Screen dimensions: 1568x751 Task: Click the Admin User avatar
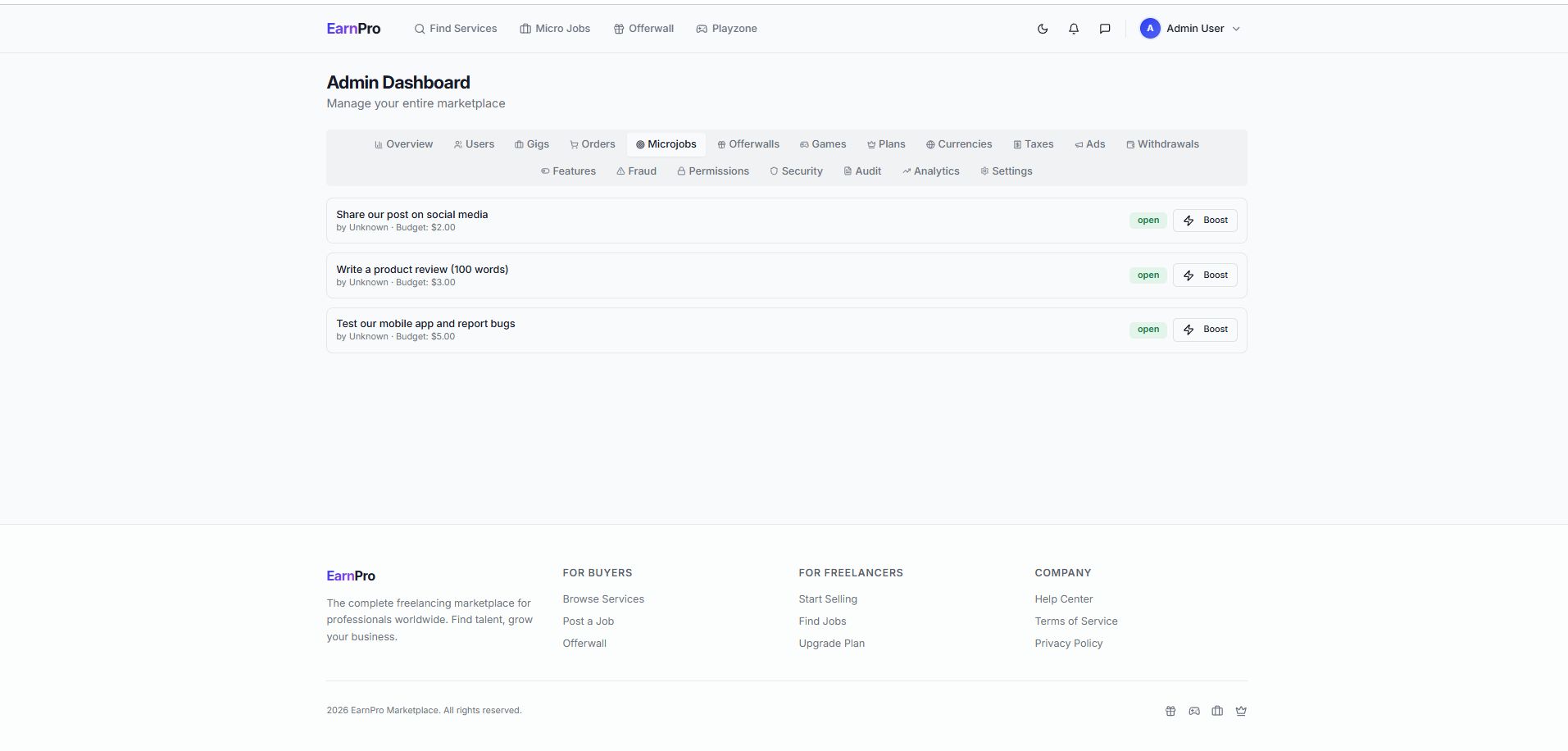1150,29
